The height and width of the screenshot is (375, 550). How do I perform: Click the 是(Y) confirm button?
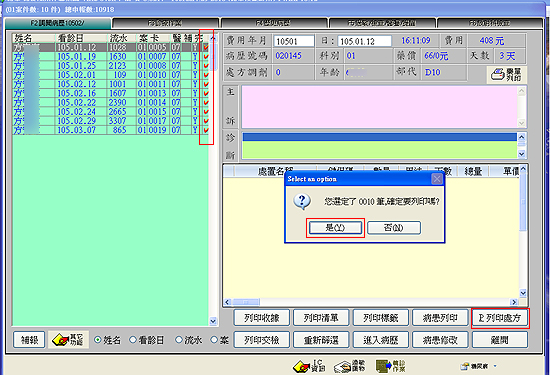coord(335,228)
